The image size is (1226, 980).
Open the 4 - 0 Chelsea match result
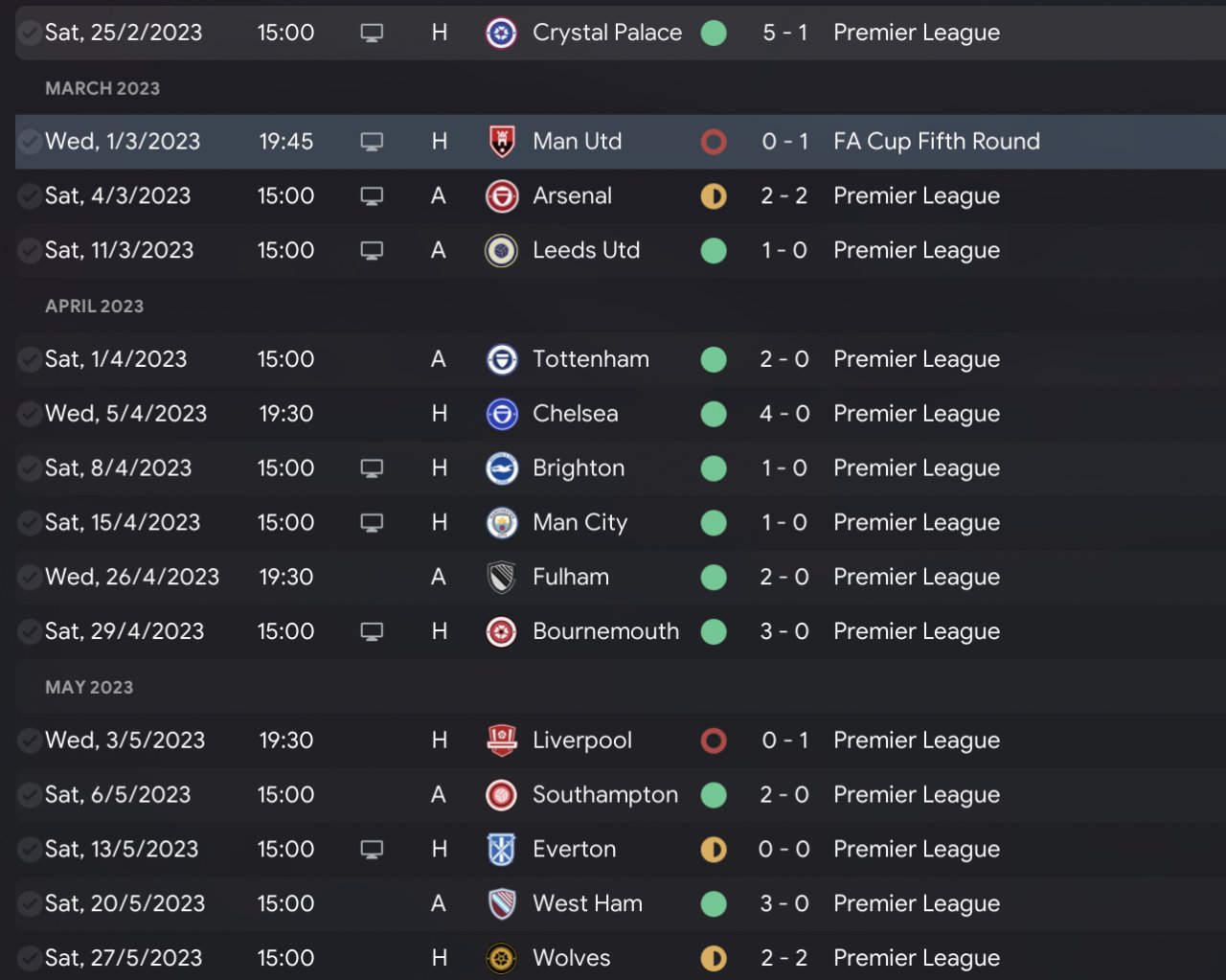pos(784,414)
